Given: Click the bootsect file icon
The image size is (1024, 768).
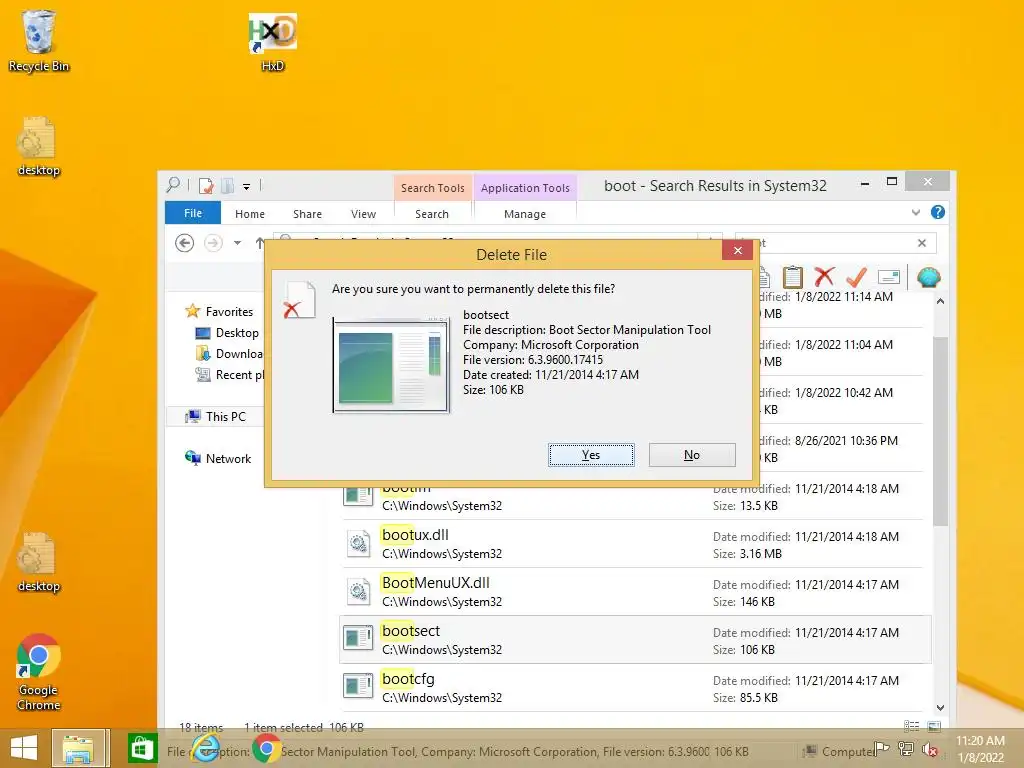Looking at the screenshot, I should pos(358,638).
